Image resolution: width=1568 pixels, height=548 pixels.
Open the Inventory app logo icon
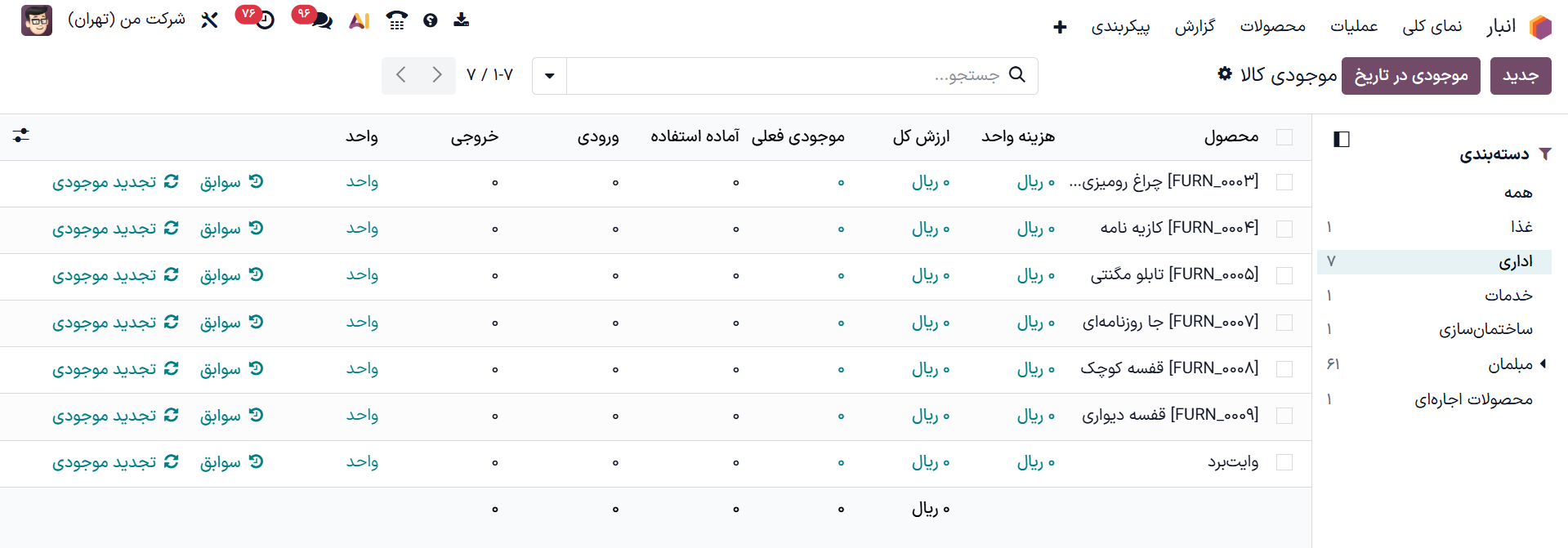point(1540,27)
